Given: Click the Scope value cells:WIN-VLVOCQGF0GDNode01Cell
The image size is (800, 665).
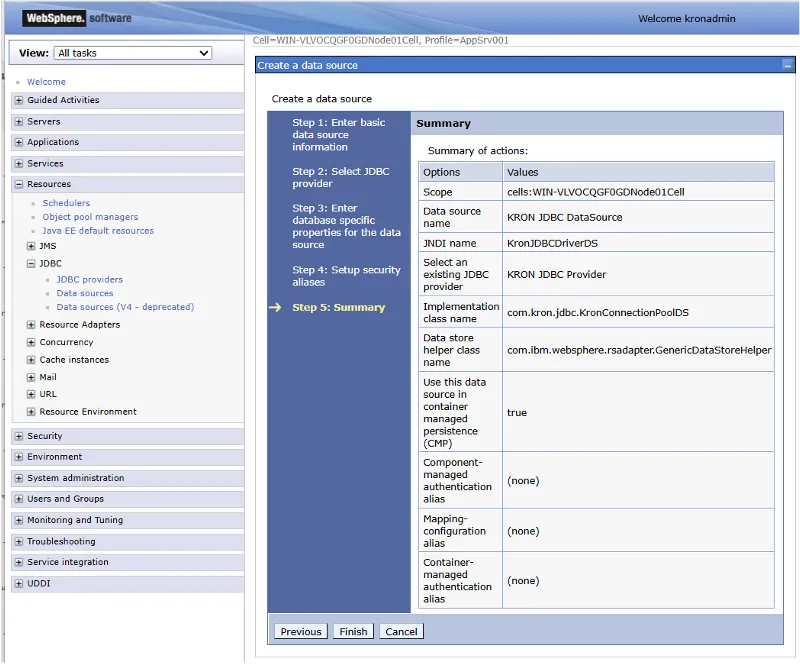Looking at the screenshot, I should point(596,192).
